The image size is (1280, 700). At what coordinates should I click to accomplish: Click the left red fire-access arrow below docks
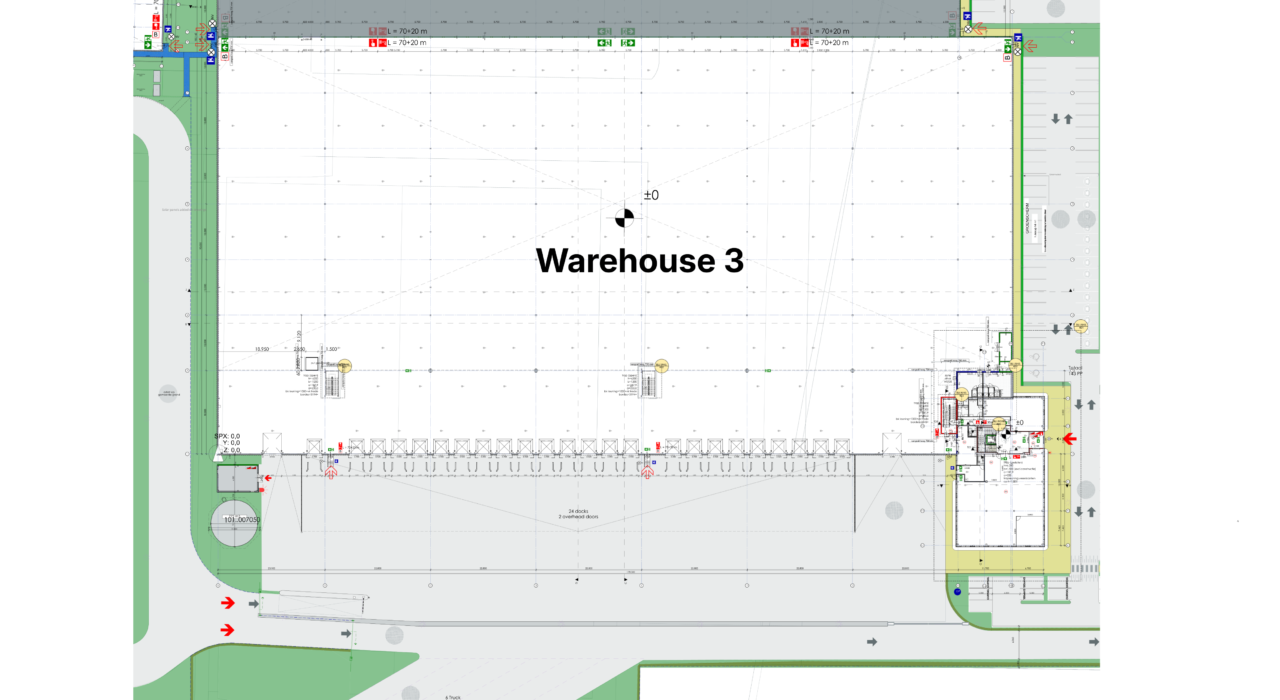click(x=331, y=472)
